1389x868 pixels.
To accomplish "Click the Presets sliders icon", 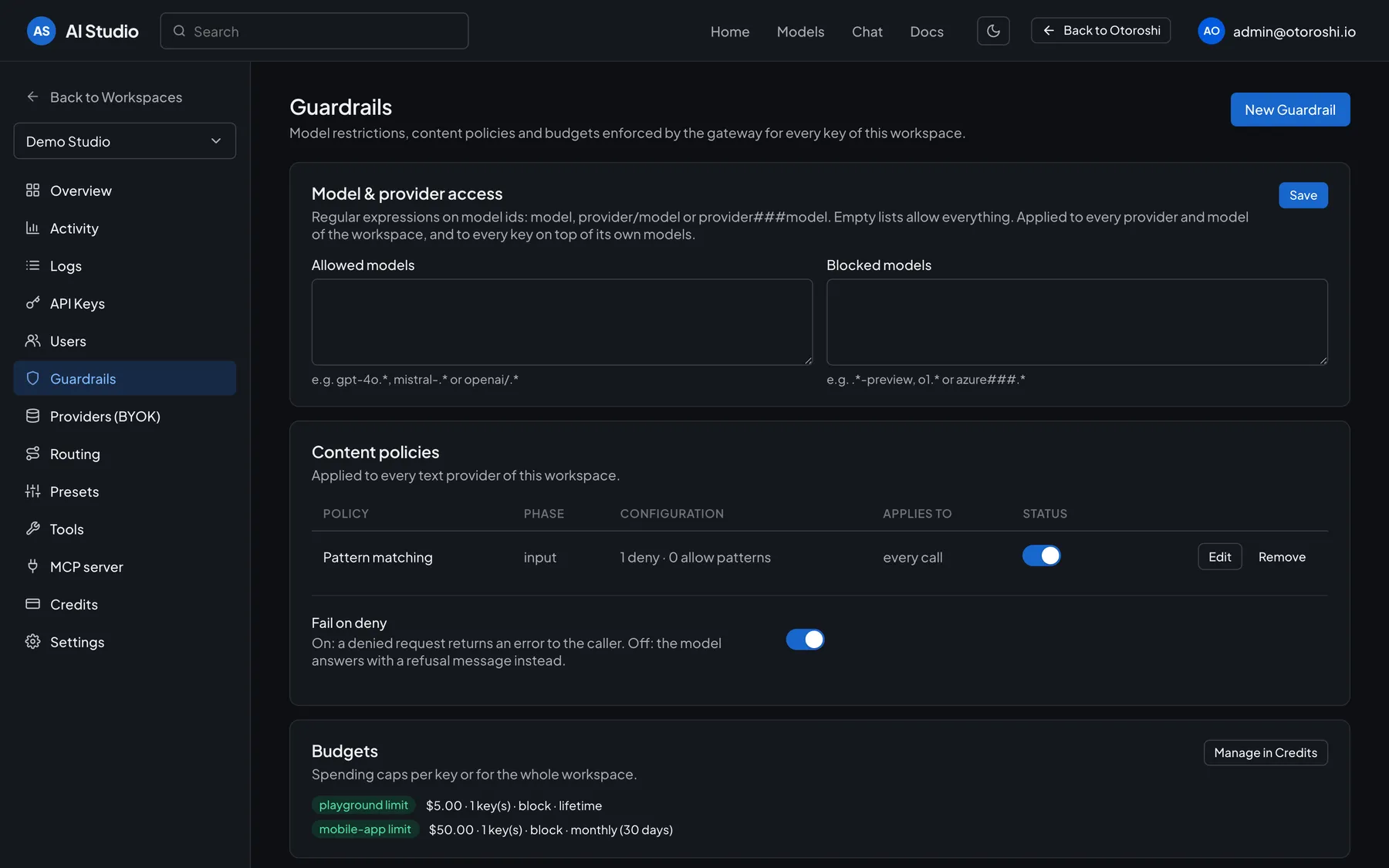I will pos(32,491).
